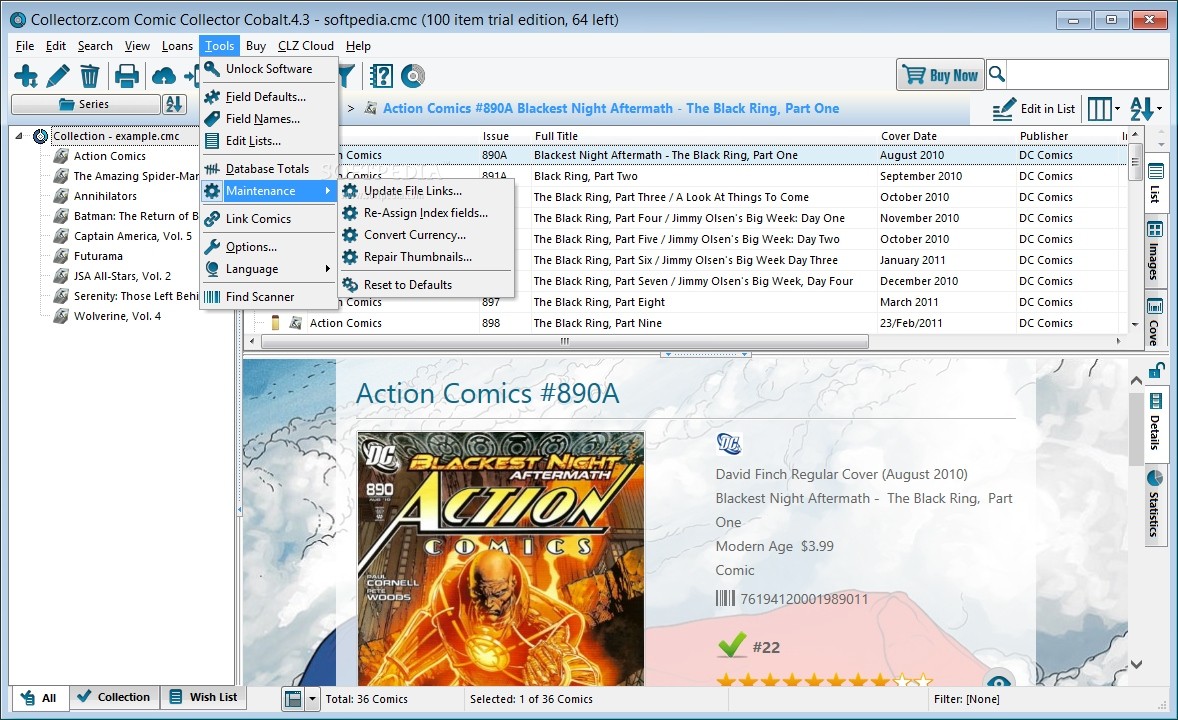Choose Database Totals menu entry

pos(269,168)
